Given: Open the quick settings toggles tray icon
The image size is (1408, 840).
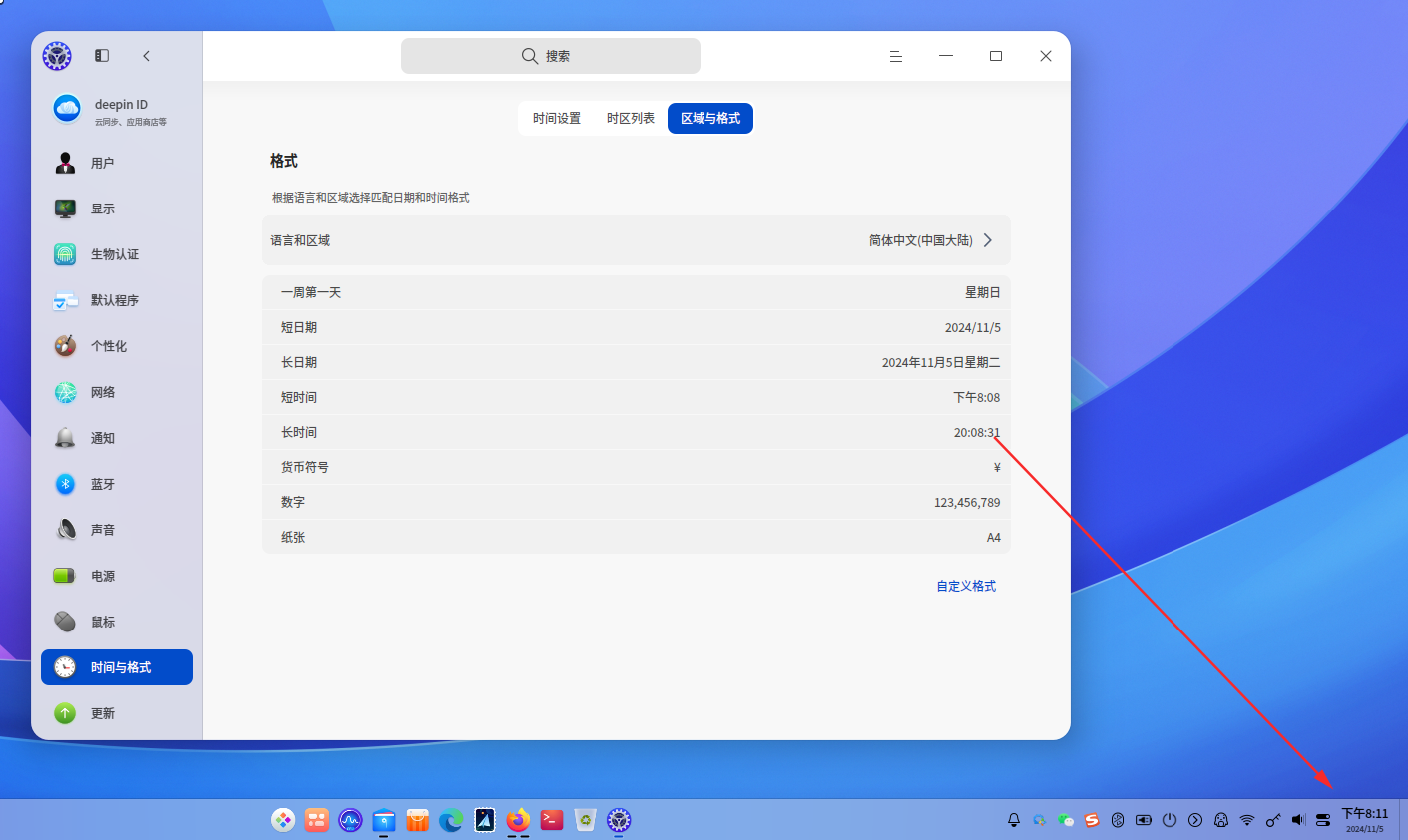Looking at the screenshot, I should point(1323,820).
